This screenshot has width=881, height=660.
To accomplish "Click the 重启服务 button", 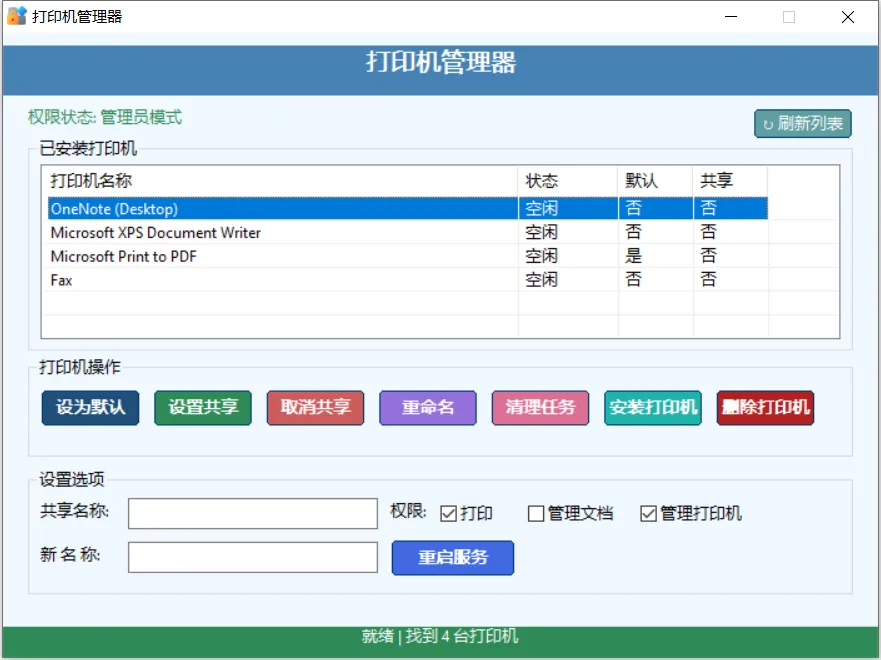I will (x=453, y=558).
